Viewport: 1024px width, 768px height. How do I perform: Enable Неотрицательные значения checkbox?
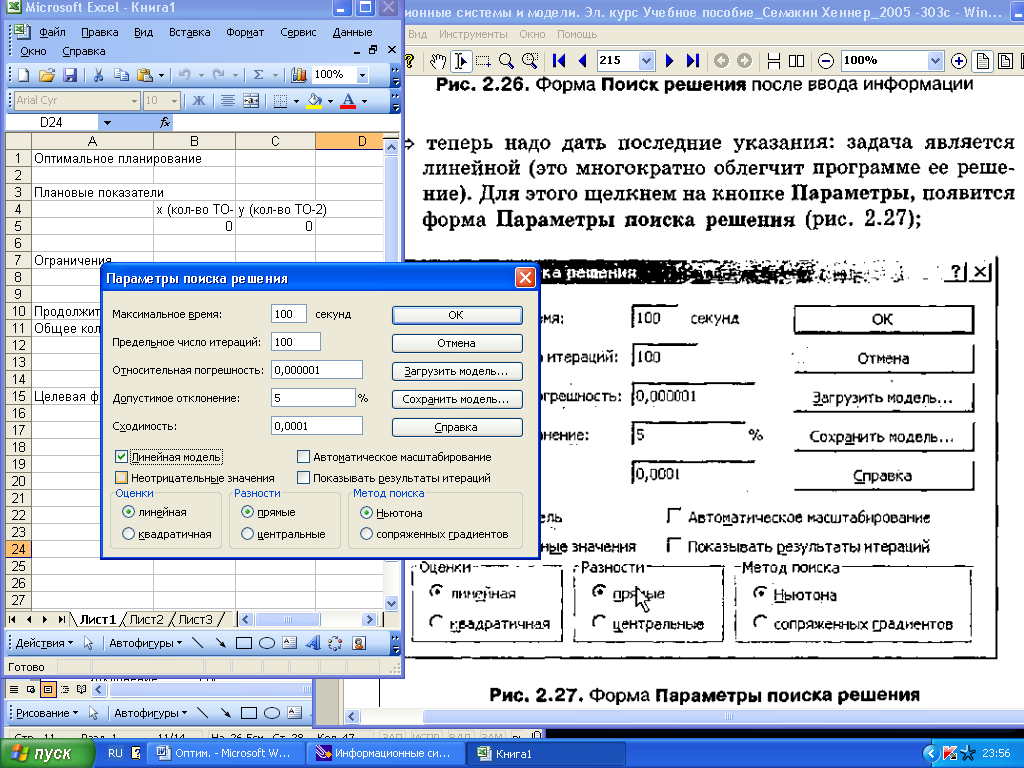point(121,477)
